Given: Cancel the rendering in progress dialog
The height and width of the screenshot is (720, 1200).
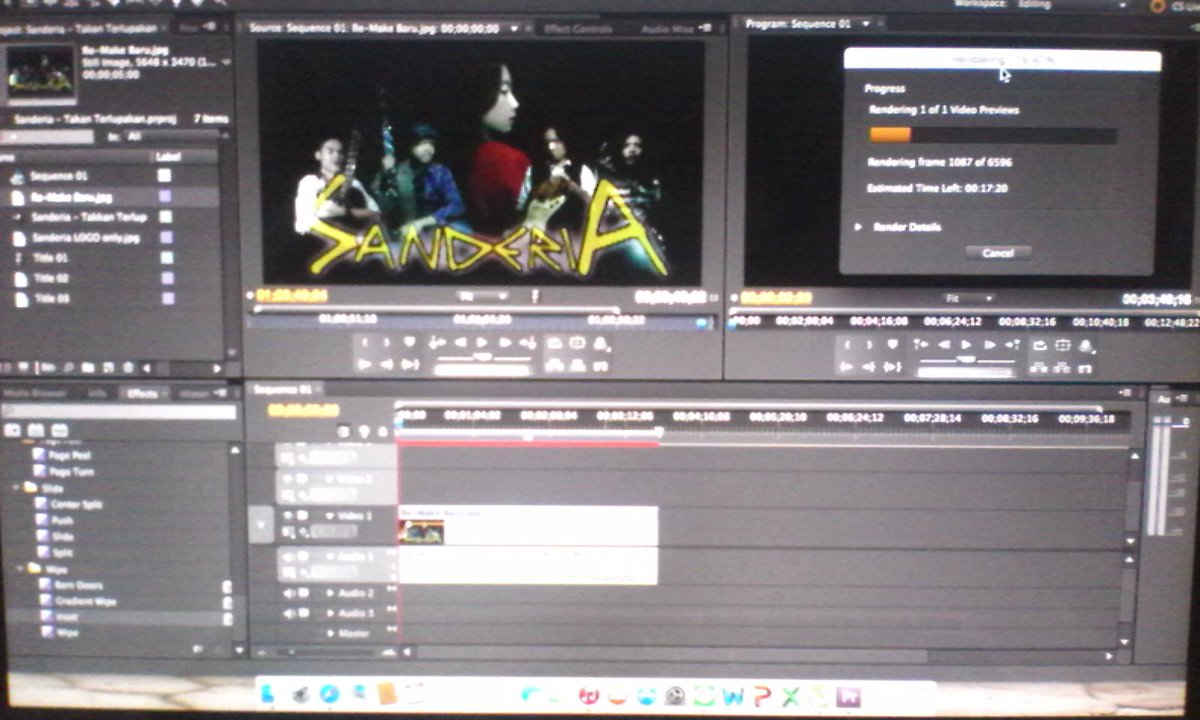Looking at the screenshot, I should [x=998, y=253].
